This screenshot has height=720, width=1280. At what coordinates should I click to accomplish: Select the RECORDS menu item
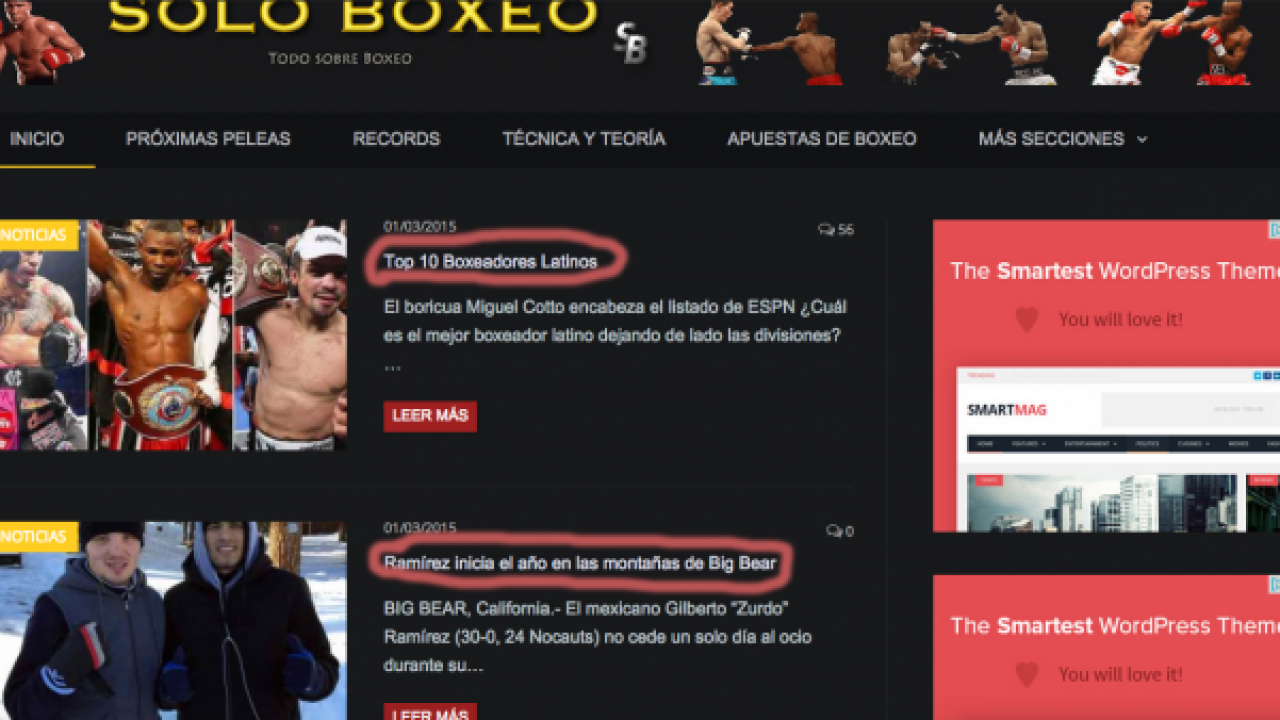(x=396, y=139)
